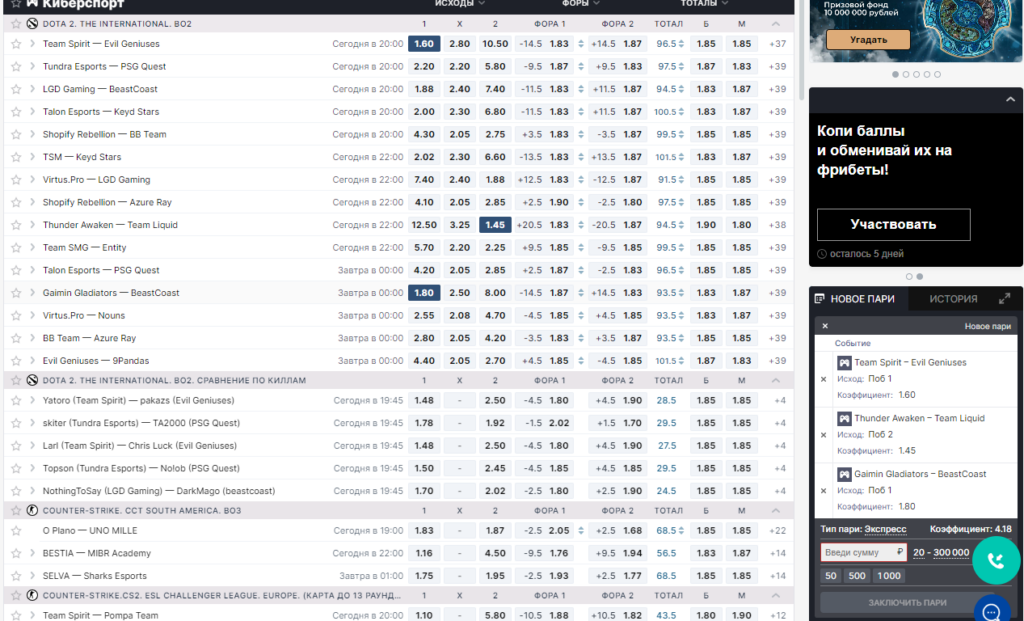This screenshot has height=621, width=1024.
Task: Click the Участвовать button
Action: tap(893, 225)
